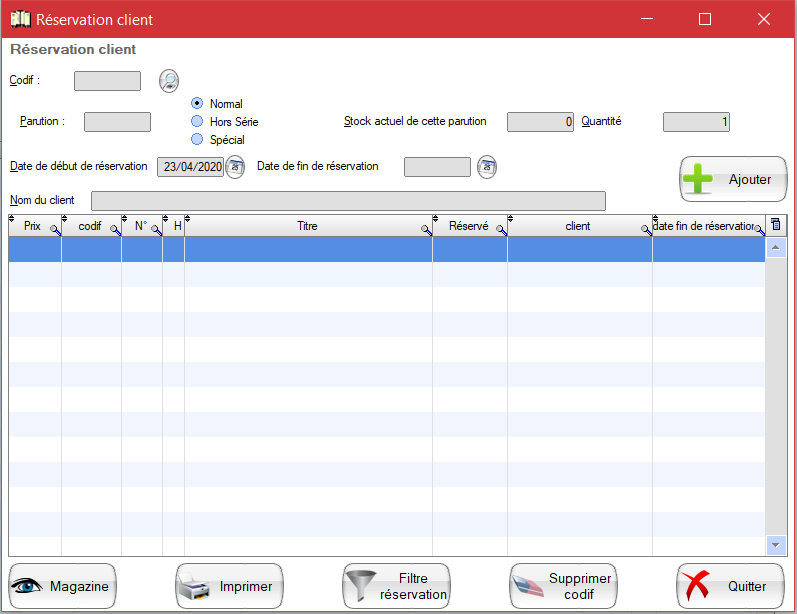Click magnifier icon in Réservé column header
This screenshot has height=614, width=797.
501,230
